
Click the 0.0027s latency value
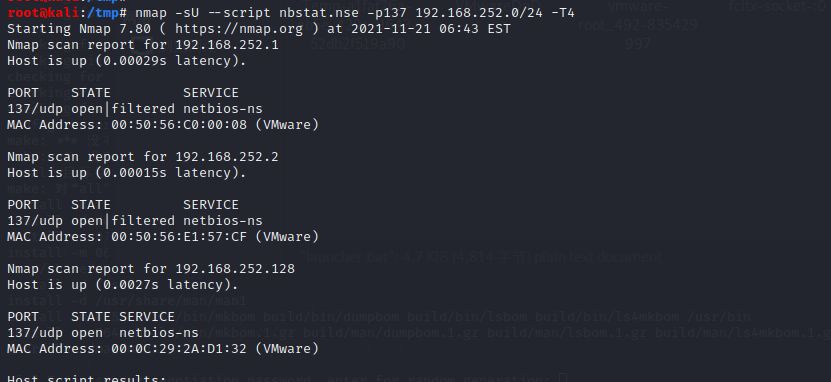pos(131,285)
